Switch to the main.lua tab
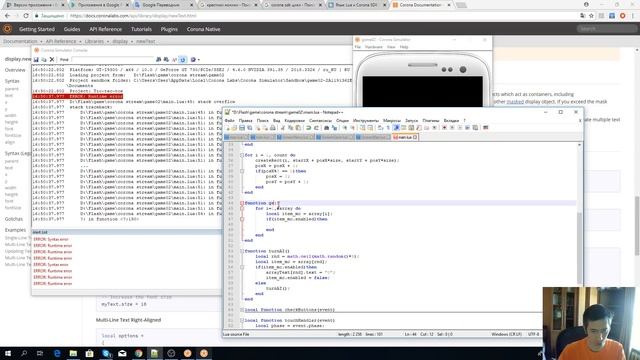640x360 pixels. [404, 137]
